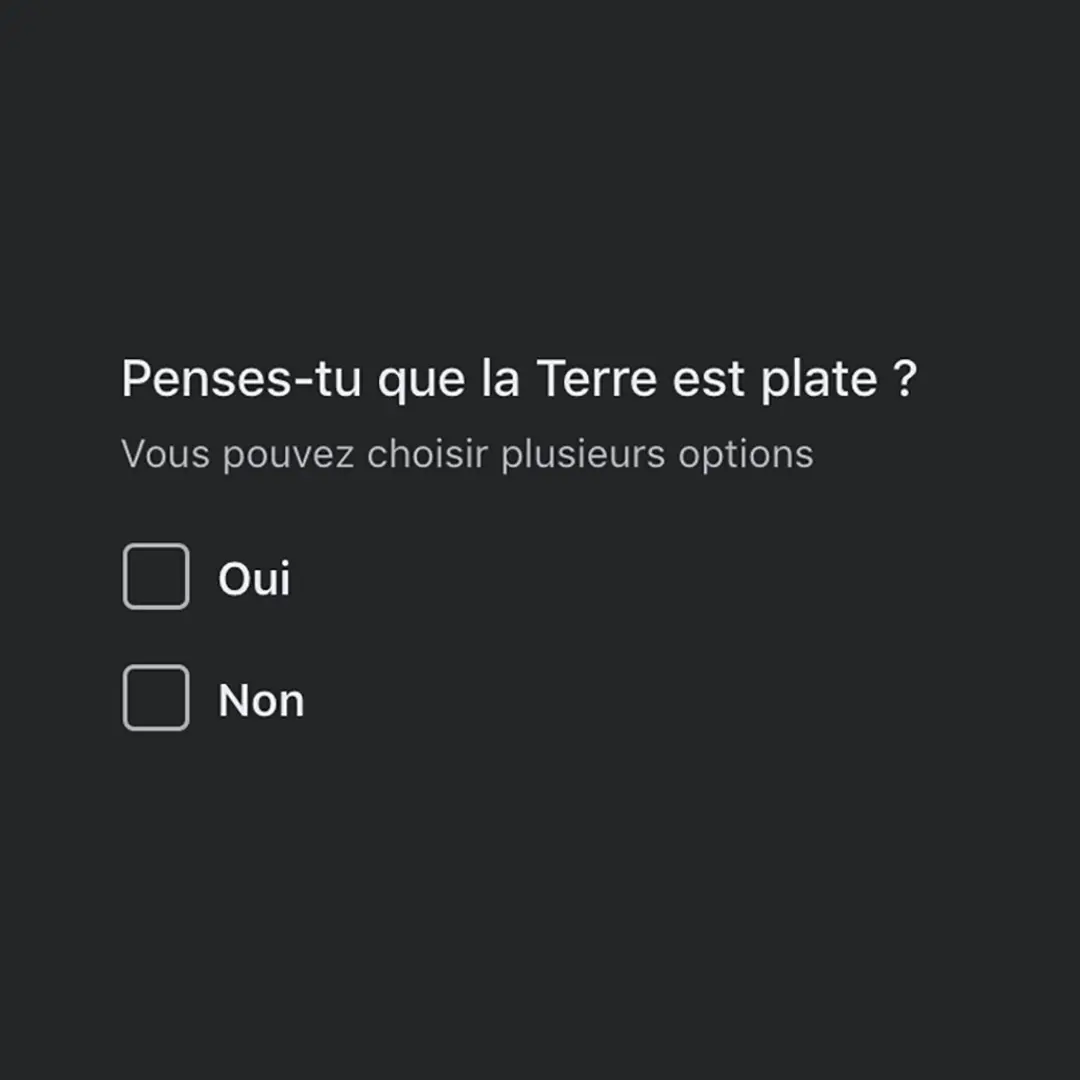Viewport: 1080px width, 1080px height.
Task: Click the 'Vous pouvez choisir plusieurs options' hint
Action: pos(467,455)
